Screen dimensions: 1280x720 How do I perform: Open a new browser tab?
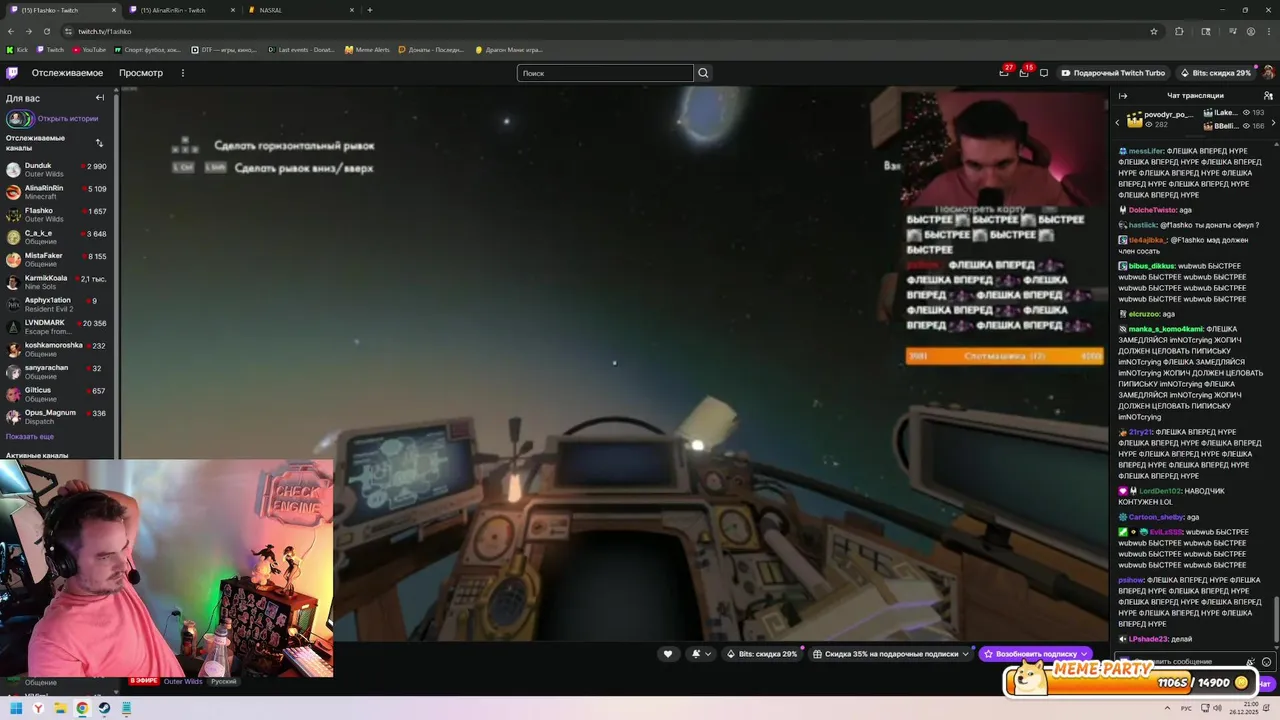370,10
